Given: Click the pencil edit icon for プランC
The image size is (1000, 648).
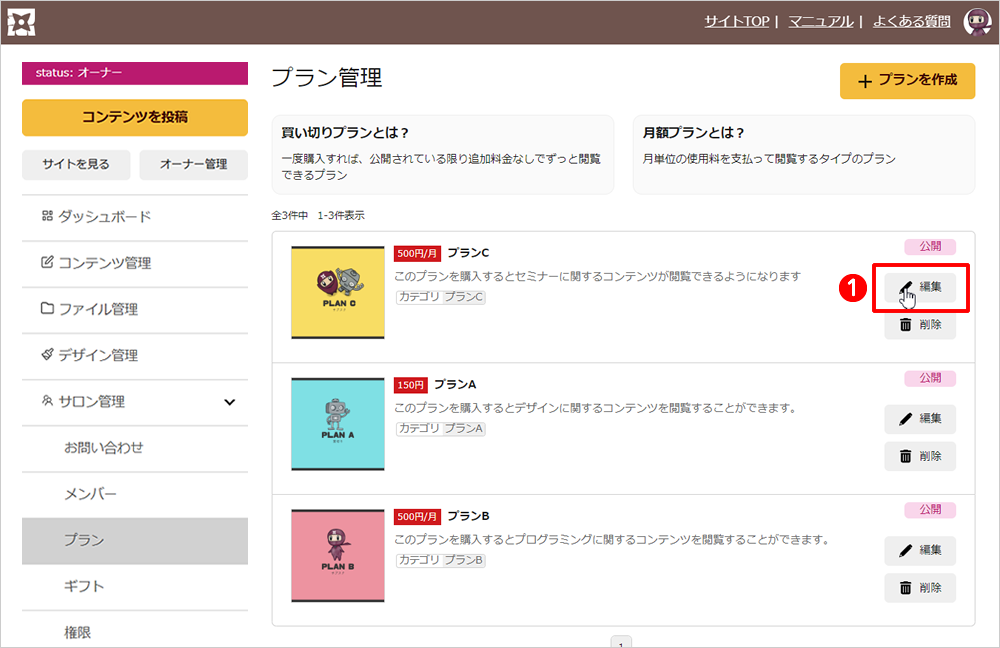Looking at the screenshot, I should pos(906,287).
